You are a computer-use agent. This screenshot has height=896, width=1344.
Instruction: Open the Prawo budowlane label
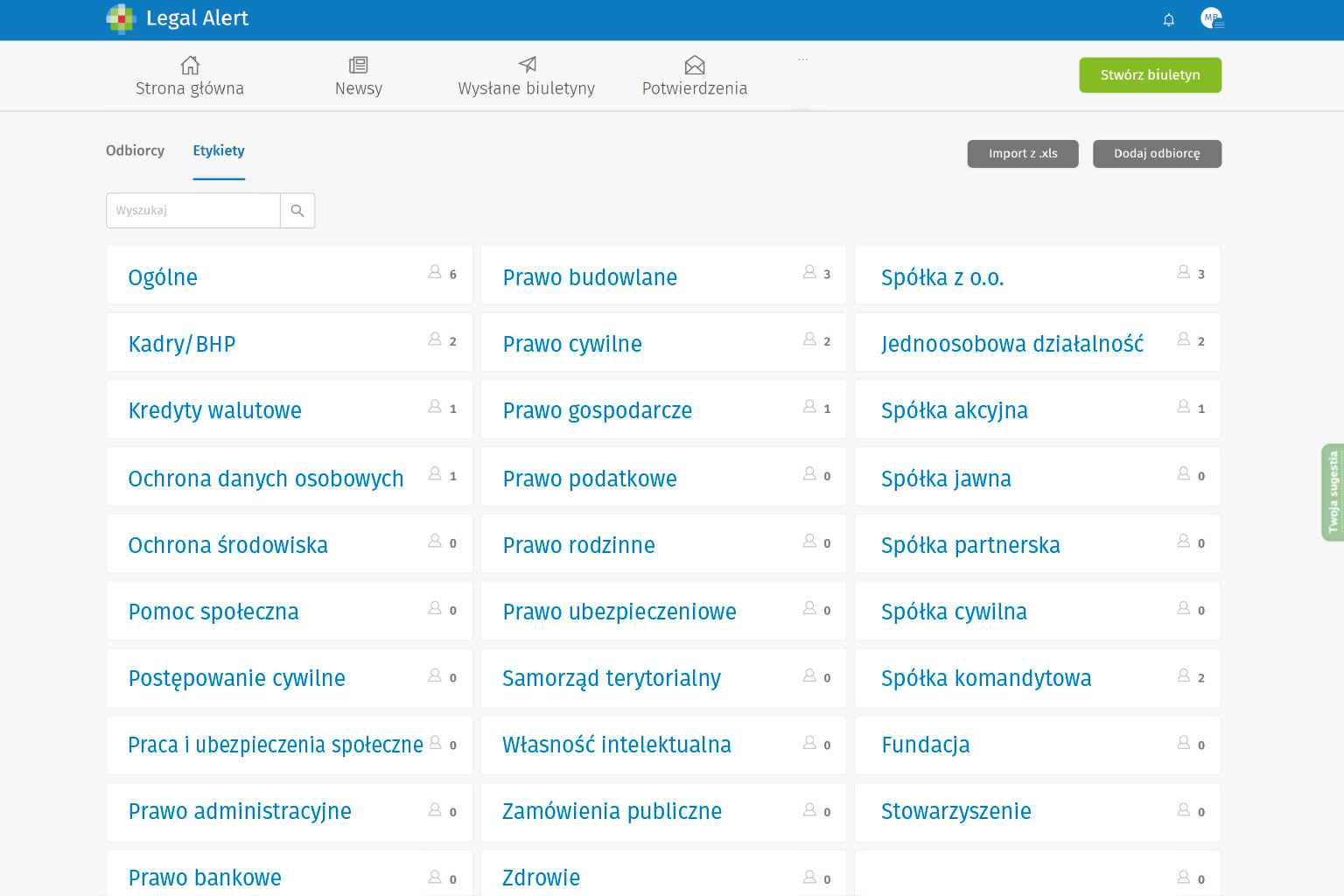coord(590,277)
